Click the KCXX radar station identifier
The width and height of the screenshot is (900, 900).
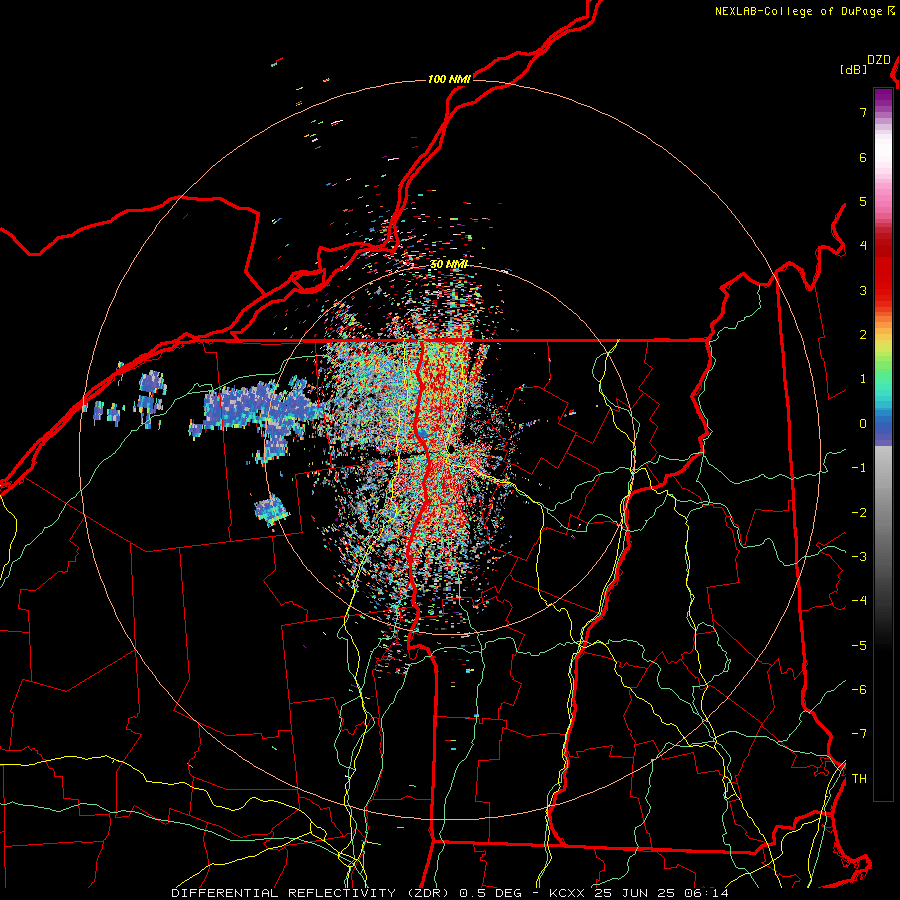[x=568, y=893]
